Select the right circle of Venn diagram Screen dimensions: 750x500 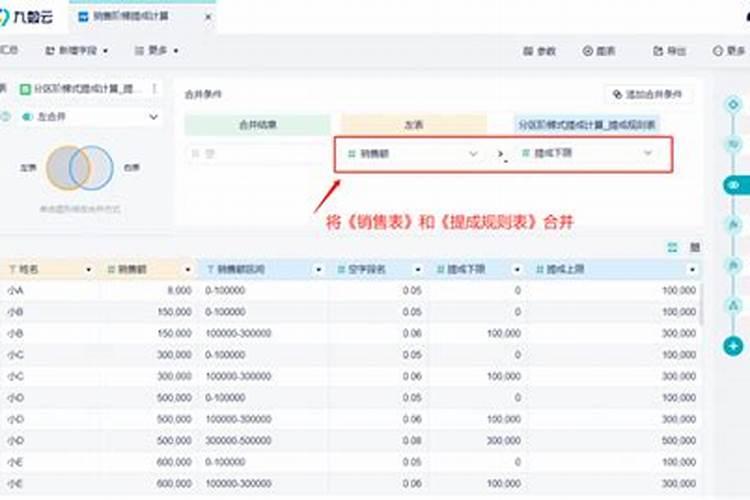(100, 167)
